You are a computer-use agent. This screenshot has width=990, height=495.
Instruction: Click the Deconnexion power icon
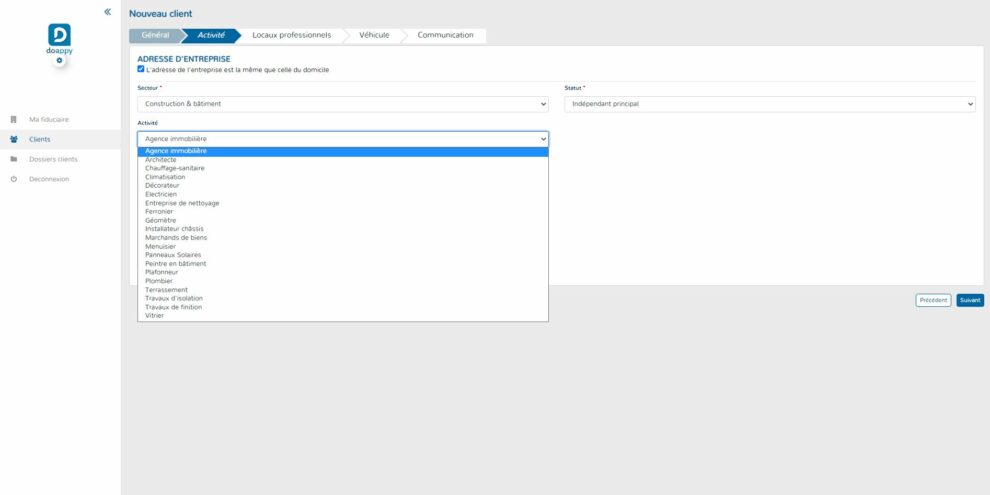point(14,179)
